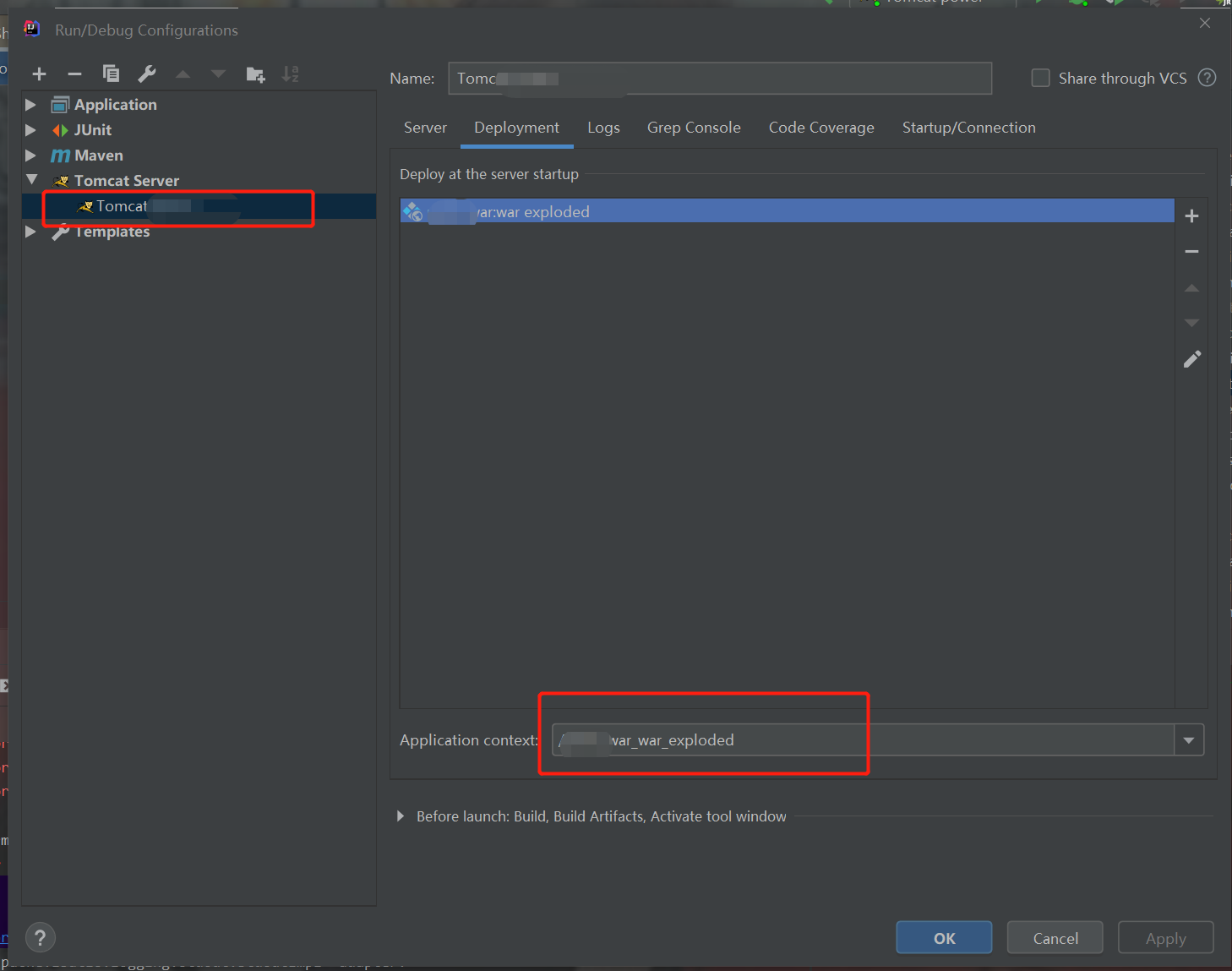1232x971 pixels.
Task: Click the Name input field
Action: pyautogui.click(x=720, y=79)
